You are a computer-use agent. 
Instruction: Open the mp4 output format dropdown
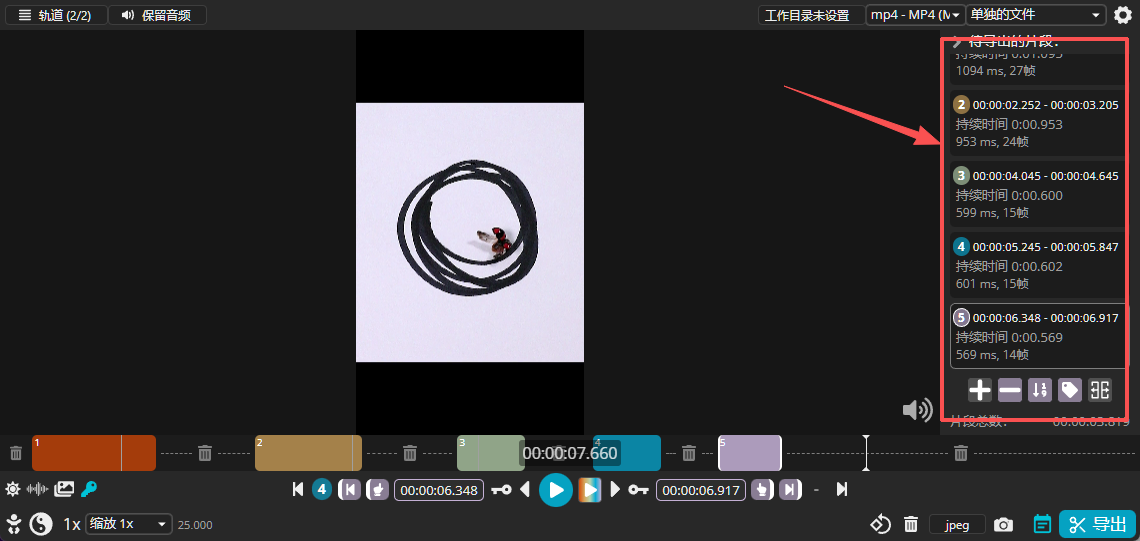[x=915, y=15]
